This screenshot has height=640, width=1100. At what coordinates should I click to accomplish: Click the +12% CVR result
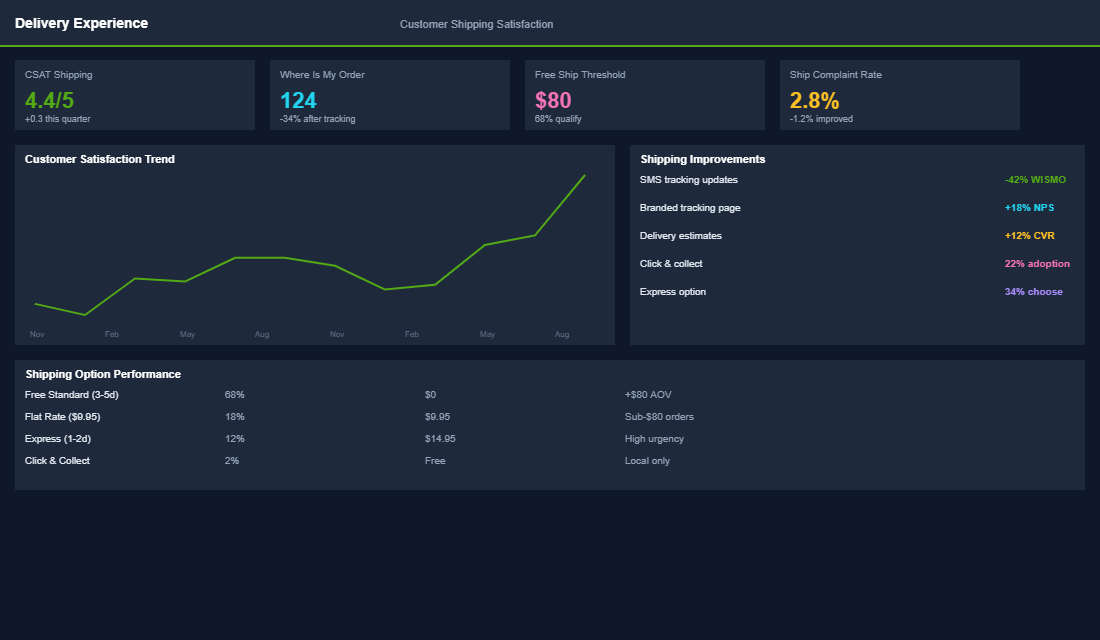point(1029,235)
